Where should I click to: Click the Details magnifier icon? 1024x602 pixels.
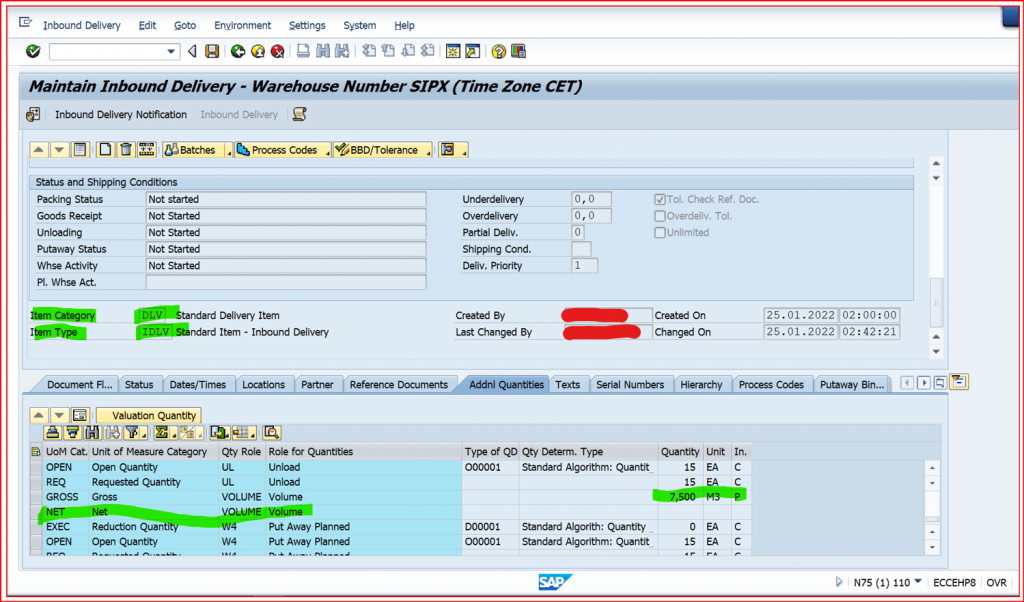tap(271, 432)
